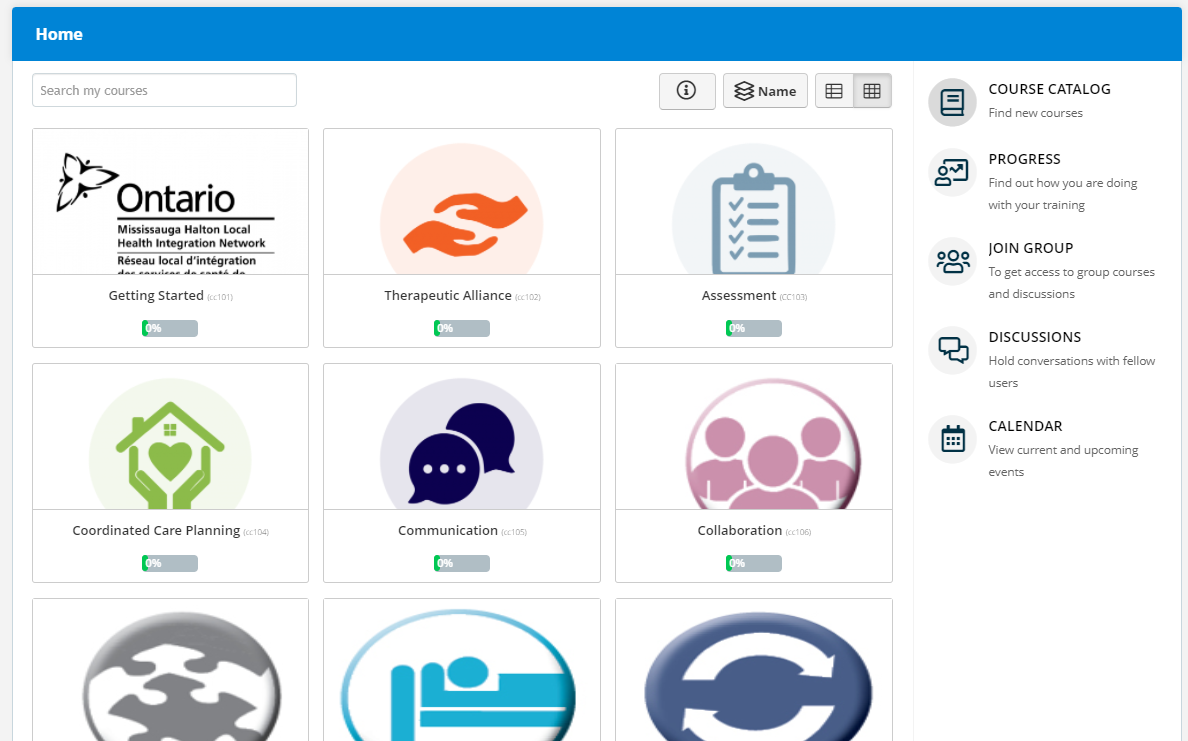
Task: Click the Communication course title
Action: click(x=448, y=530)
